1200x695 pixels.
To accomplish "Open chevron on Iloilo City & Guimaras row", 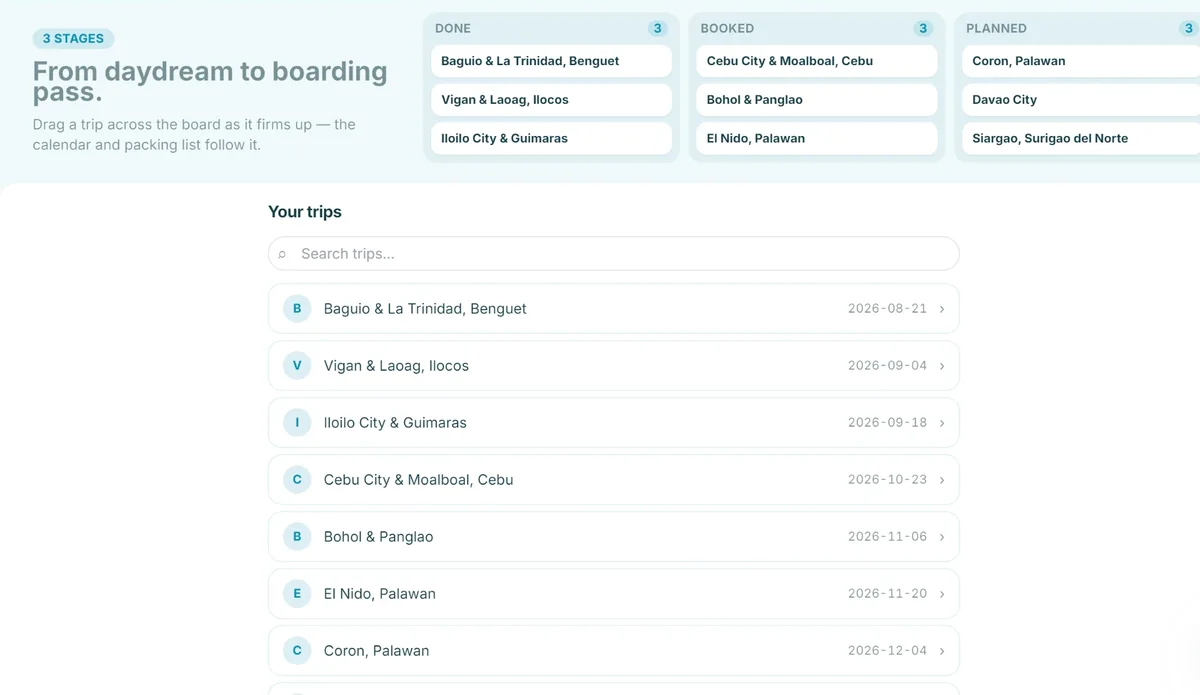I will coord(942,423).
